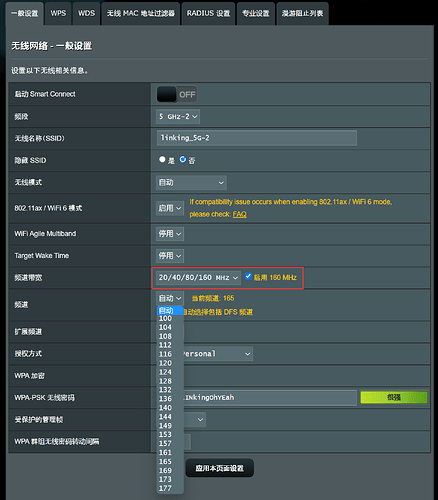Viewport: 438px width, 500px height.
Task: Toggle the 启用 160 MHz checkbox
Action: [248, 276]
